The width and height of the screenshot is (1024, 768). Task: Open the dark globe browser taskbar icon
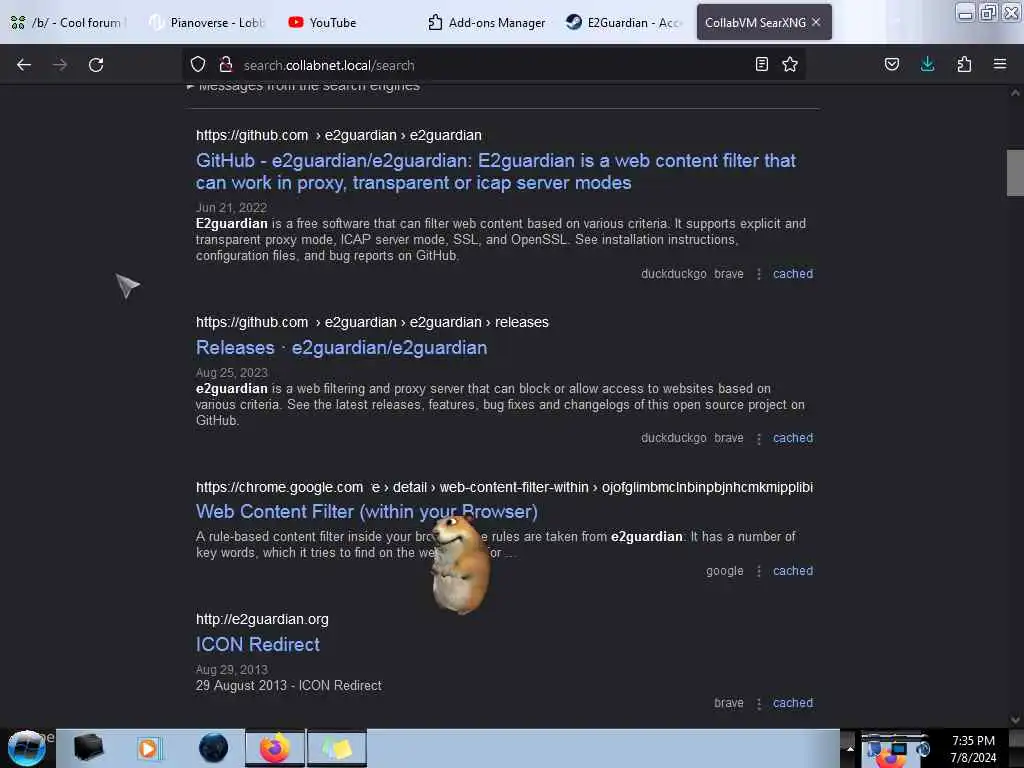[213, 748]
